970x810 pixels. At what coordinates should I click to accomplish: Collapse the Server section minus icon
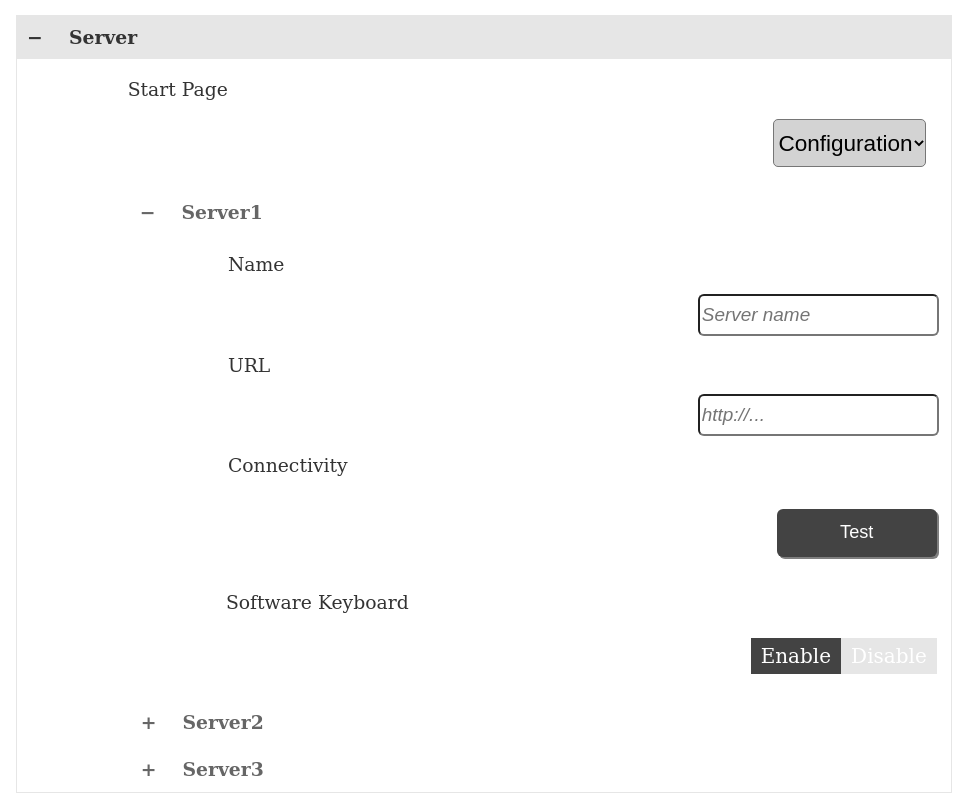(35, 38)
